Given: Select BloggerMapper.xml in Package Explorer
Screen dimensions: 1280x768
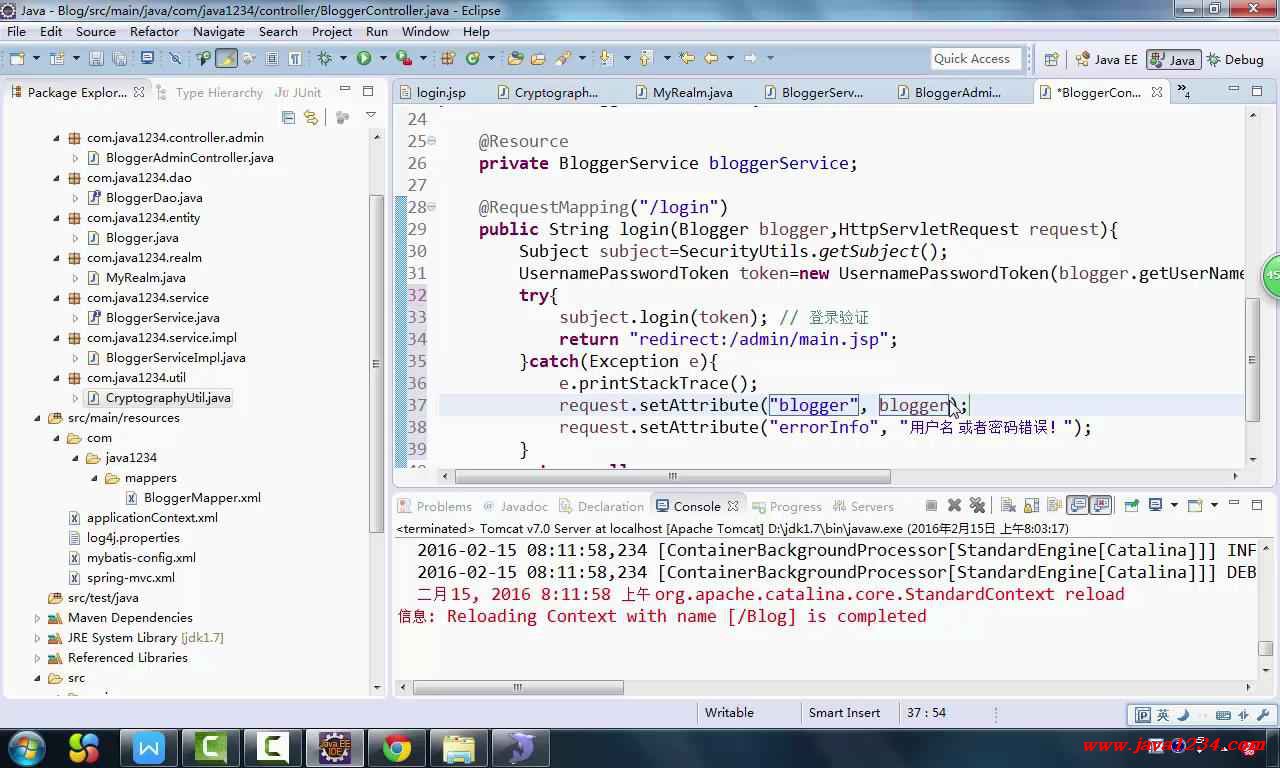Looking at the screenshot, I should pyautogui.click(x=193, y=498).
